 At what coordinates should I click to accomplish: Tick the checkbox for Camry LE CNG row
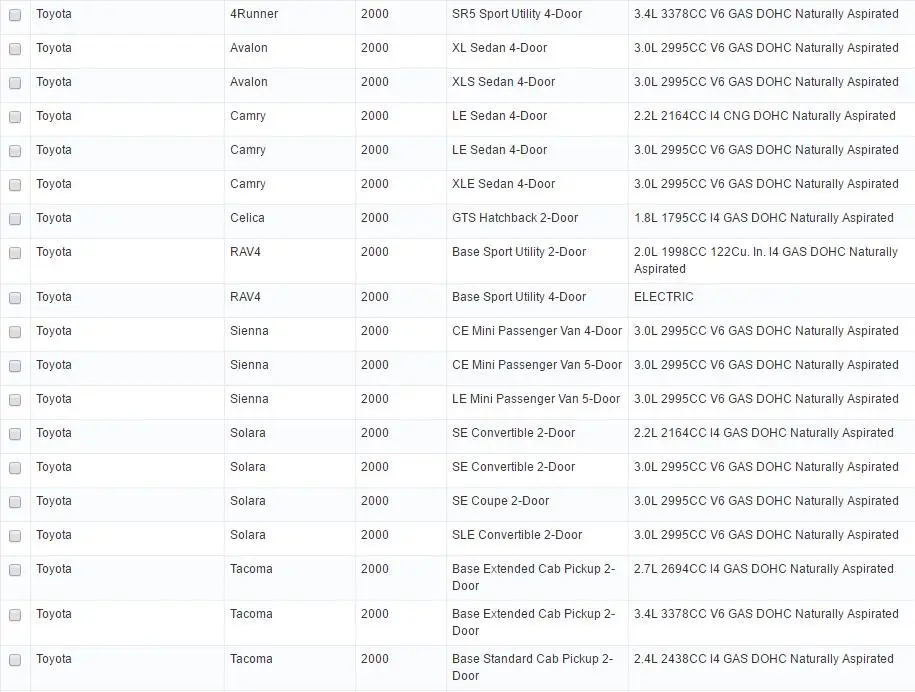coord(15,117)
